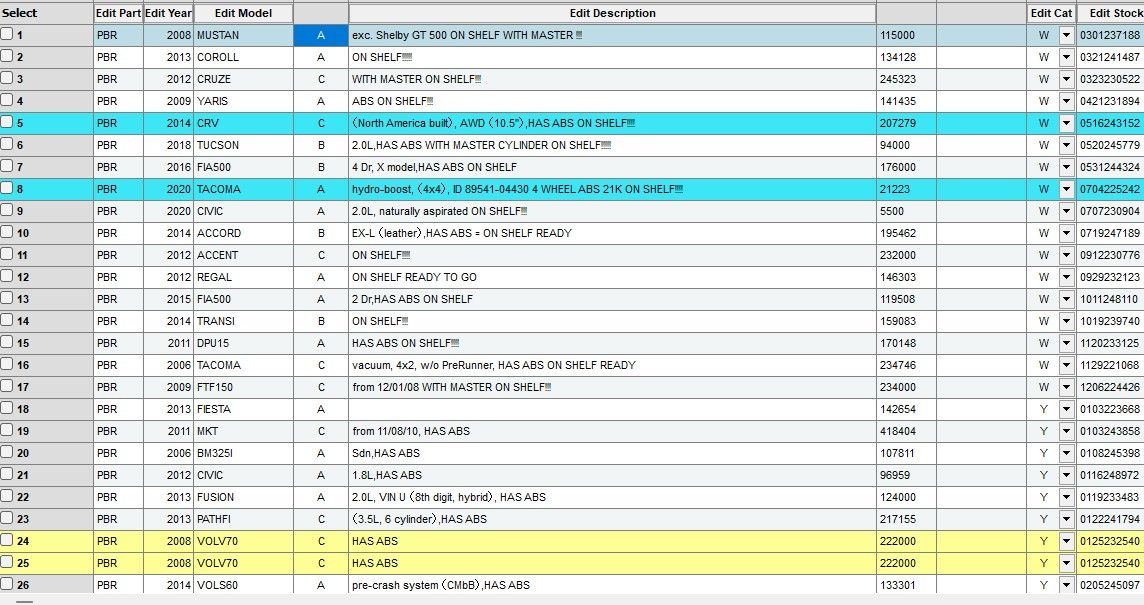The image size is (1144, 605).
Task: Select the checkbox for row 22 FUSION
Action: [7, 496]
